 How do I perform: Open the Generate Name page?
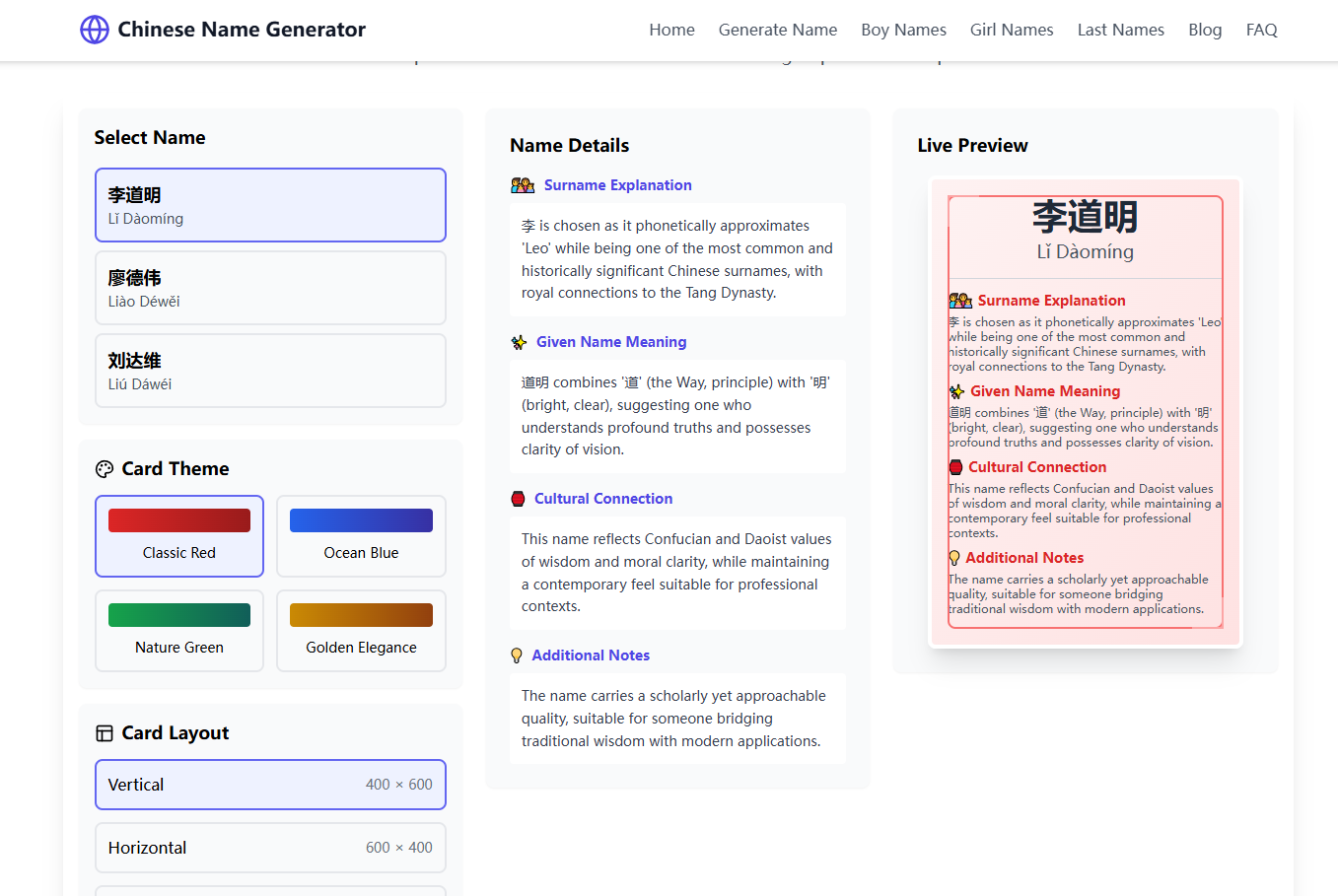pyautogui.click(x=778, y=30)
